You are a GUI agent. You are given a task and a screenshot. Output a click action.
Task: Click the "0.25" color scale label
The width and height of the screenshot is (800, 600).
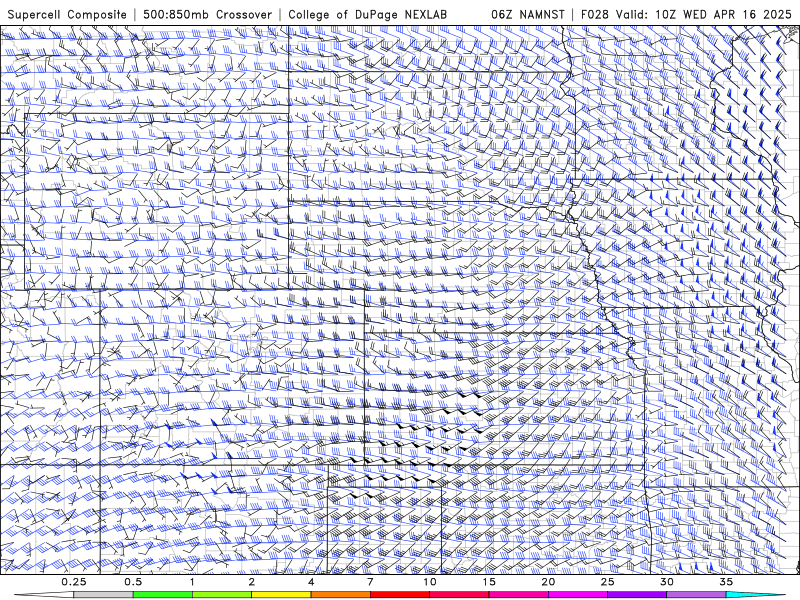74,582
